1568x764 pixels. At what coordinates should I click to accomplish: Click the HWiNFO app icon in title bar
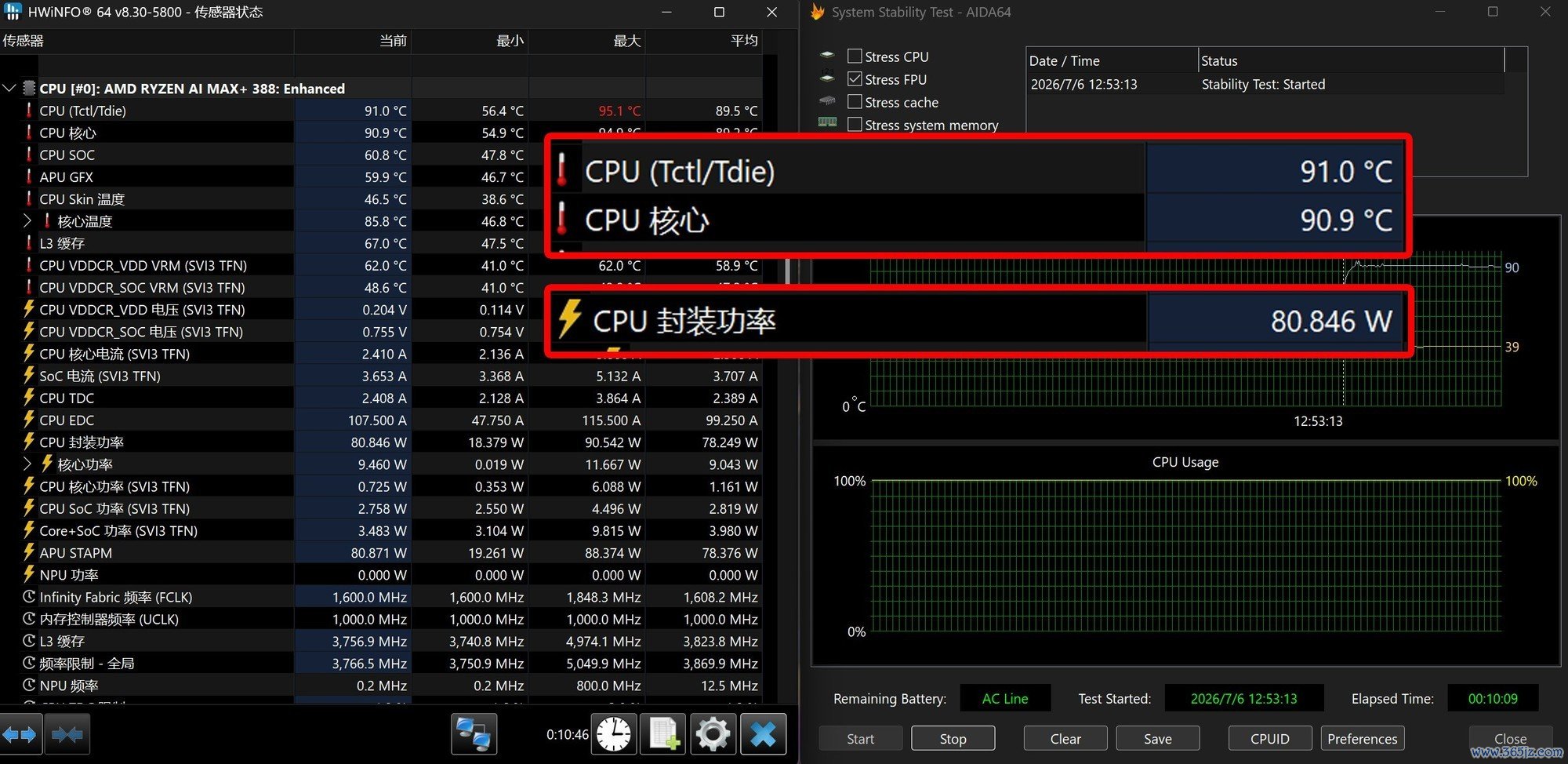pos(12,11)
